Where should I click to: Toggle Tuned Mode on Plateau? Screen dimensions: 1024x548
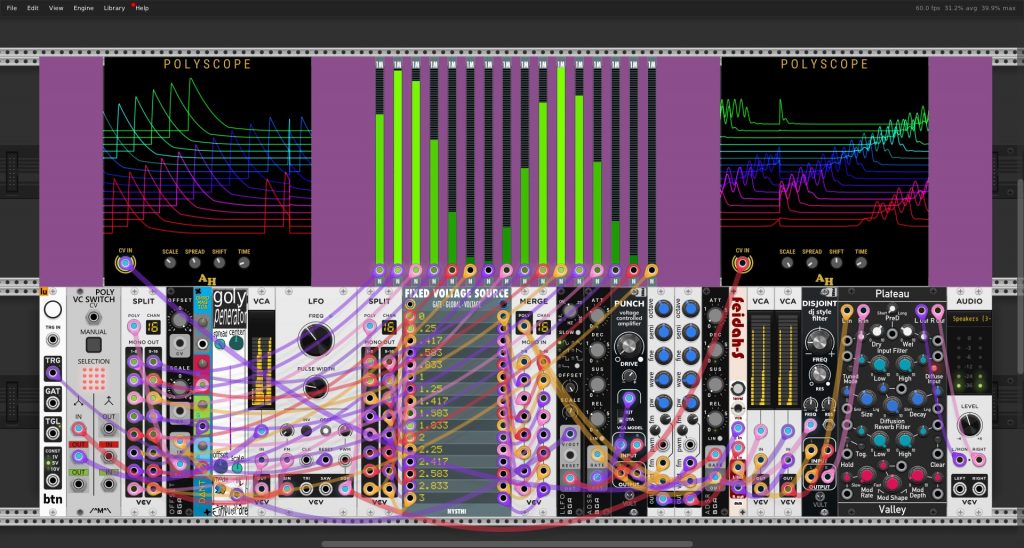click(x=851, y=367)
